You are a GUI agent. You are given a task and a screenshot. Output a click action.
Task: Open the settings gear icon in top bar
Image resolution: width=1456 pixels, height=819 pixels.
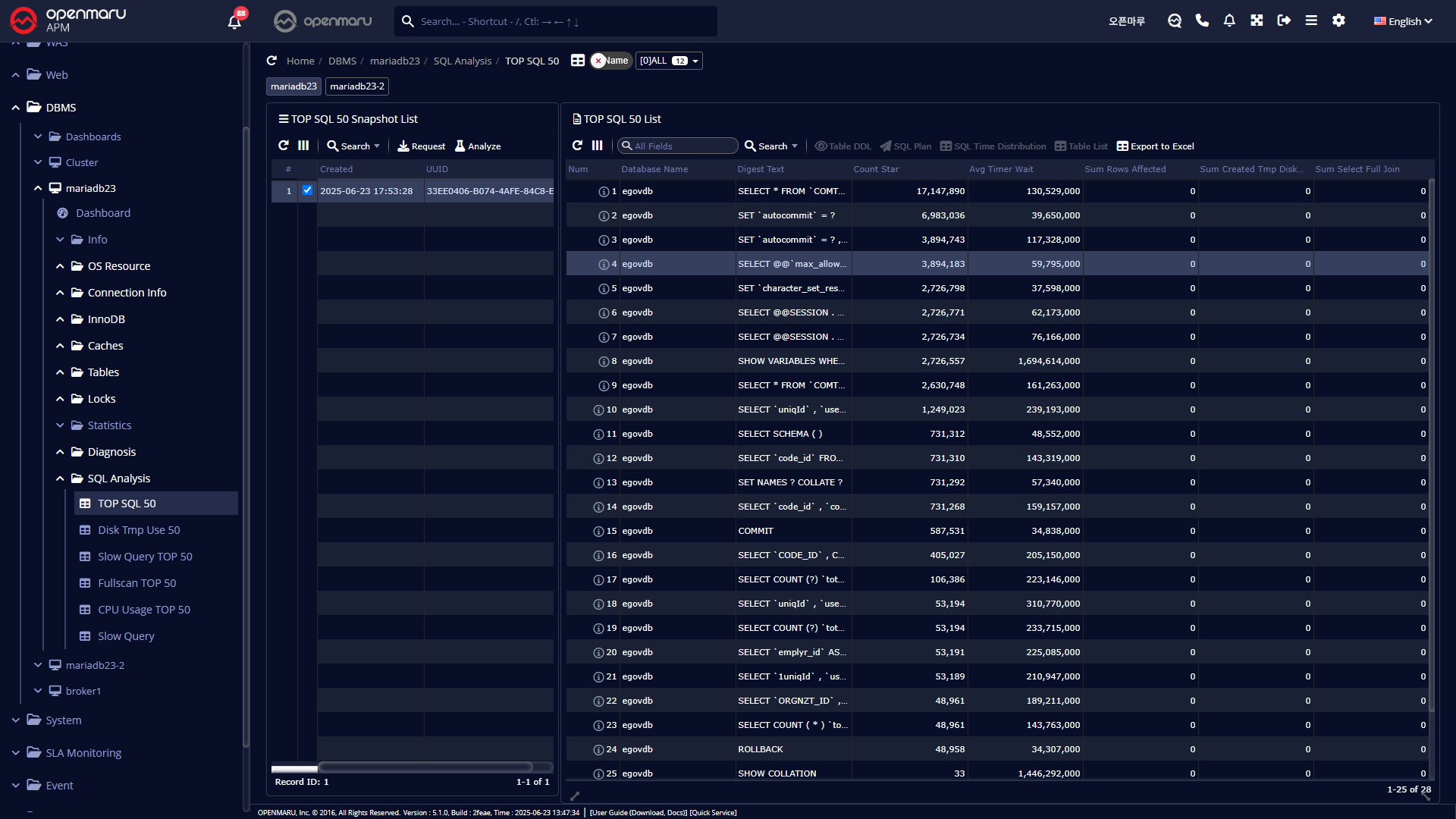pyautogui.click(x=1338, y=20)
